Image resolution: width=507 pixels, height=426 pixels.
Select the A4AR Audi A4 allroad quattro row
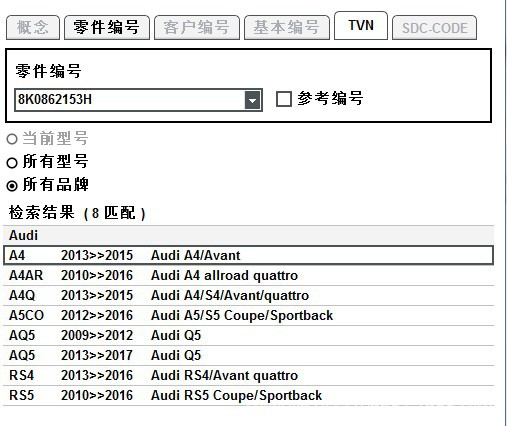[248, 275]
